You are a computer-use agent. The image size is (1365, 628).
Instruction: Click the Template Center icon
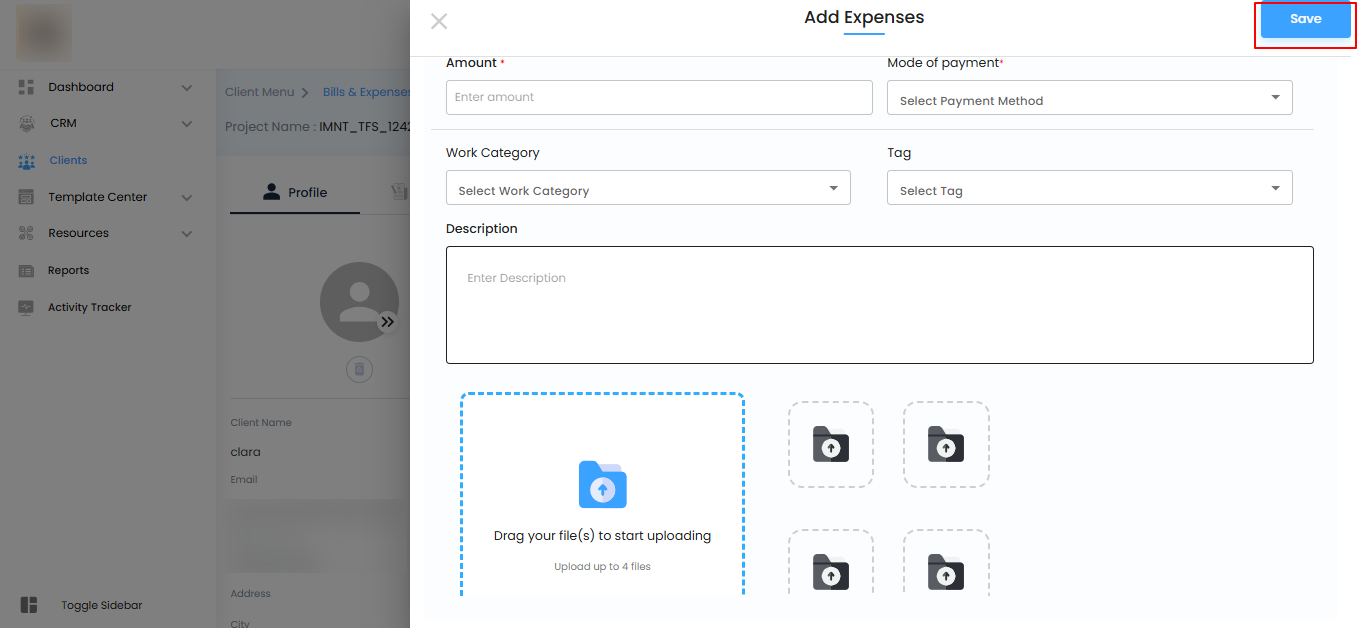pos(27,198)
